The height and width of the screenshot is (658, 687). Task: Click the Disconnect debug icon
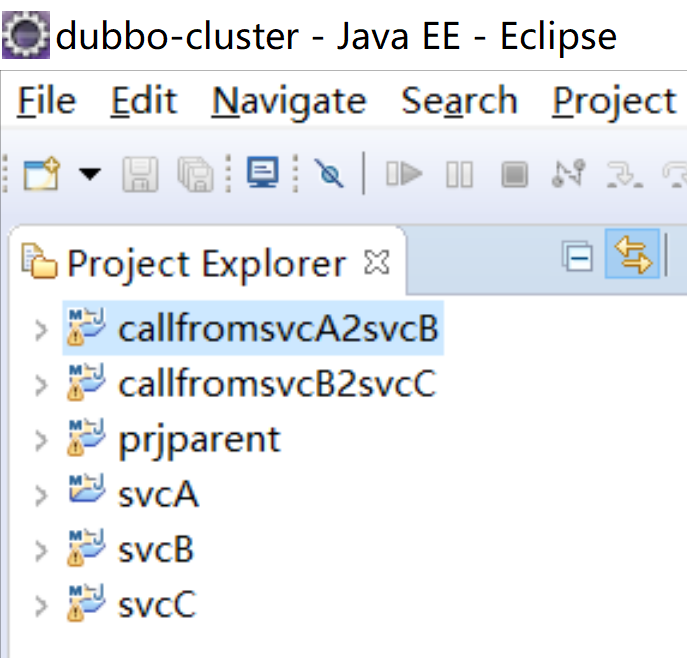click(568, 175)
